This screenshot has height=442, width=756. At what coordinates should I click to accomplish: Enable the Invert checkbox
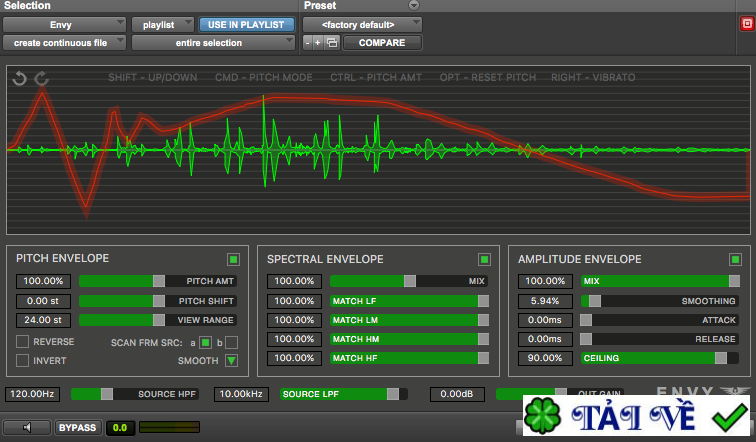(x=23, y=361)
